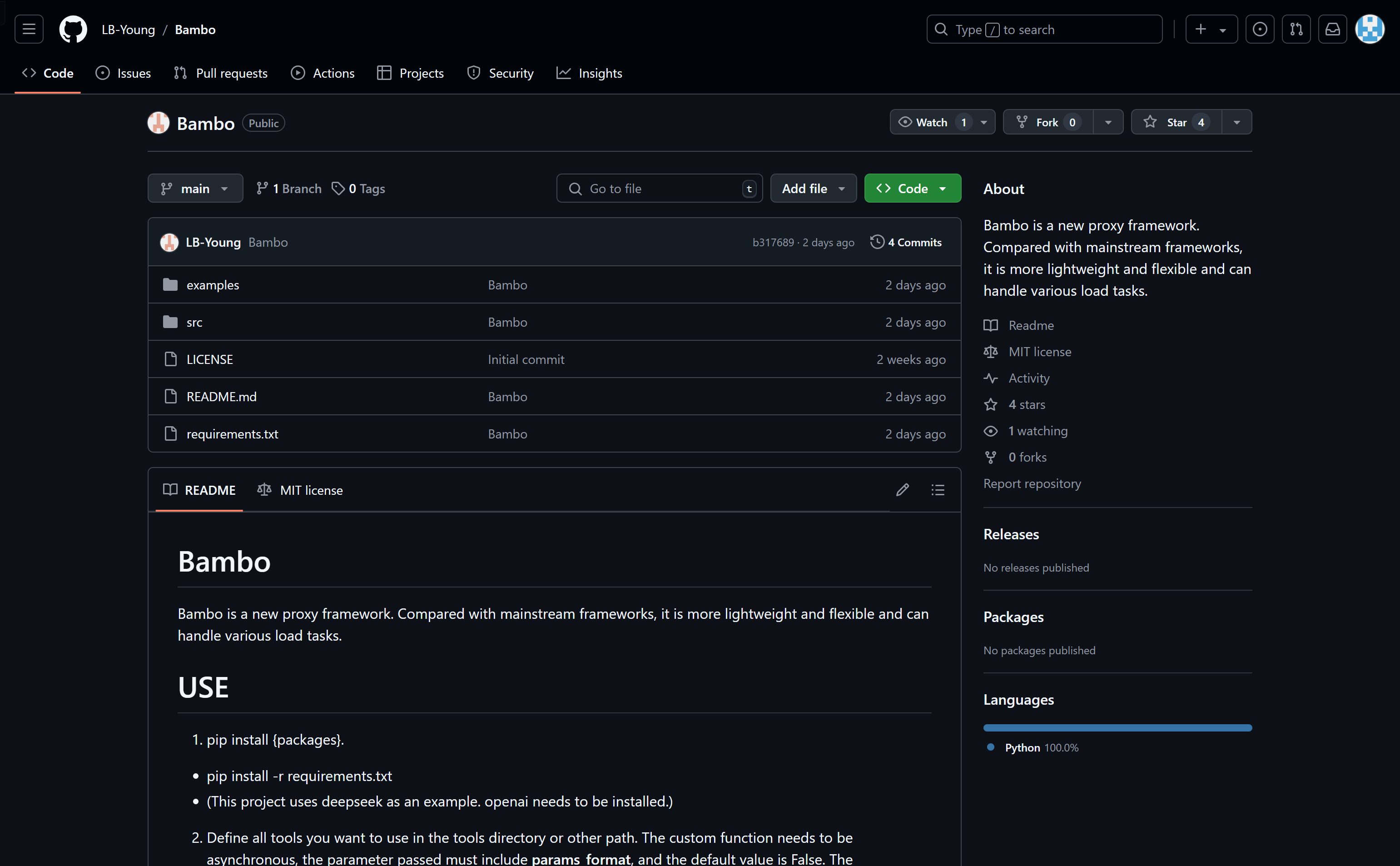This screenshot has height=866, width=1400.
Task: Open the src folder
Action: point(194,322)
